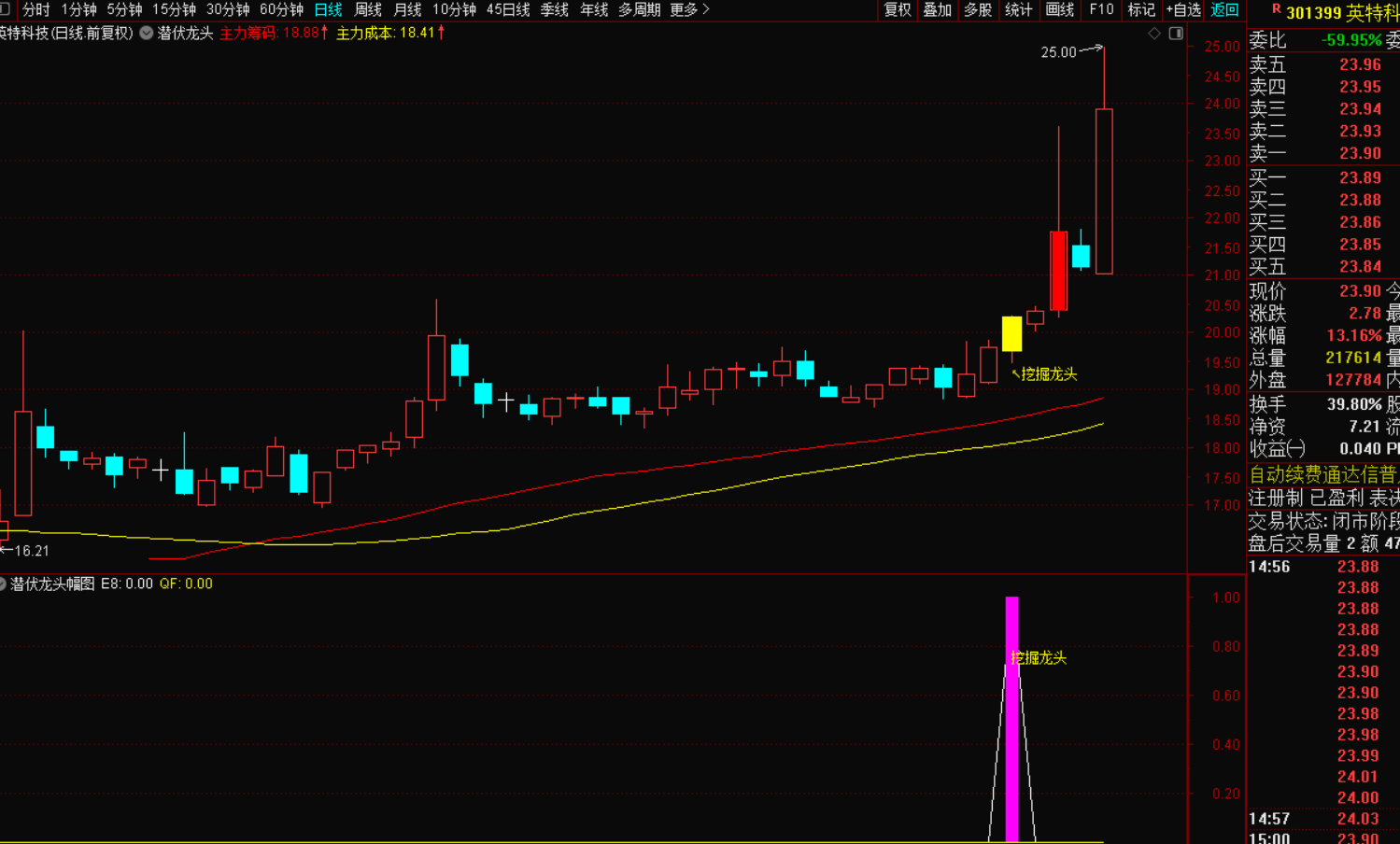Click the panel icon left of 分时
This screenshot has width=1400, height=844.
tap(5, 9)
